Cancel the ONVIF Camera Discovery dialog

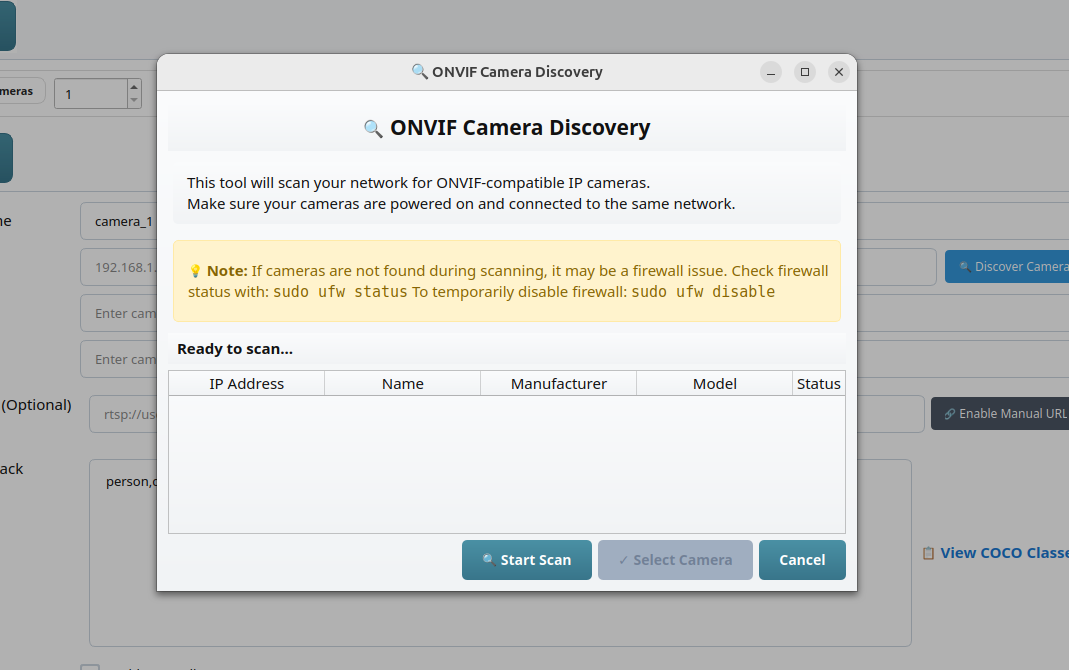click(x=802, y=560)
